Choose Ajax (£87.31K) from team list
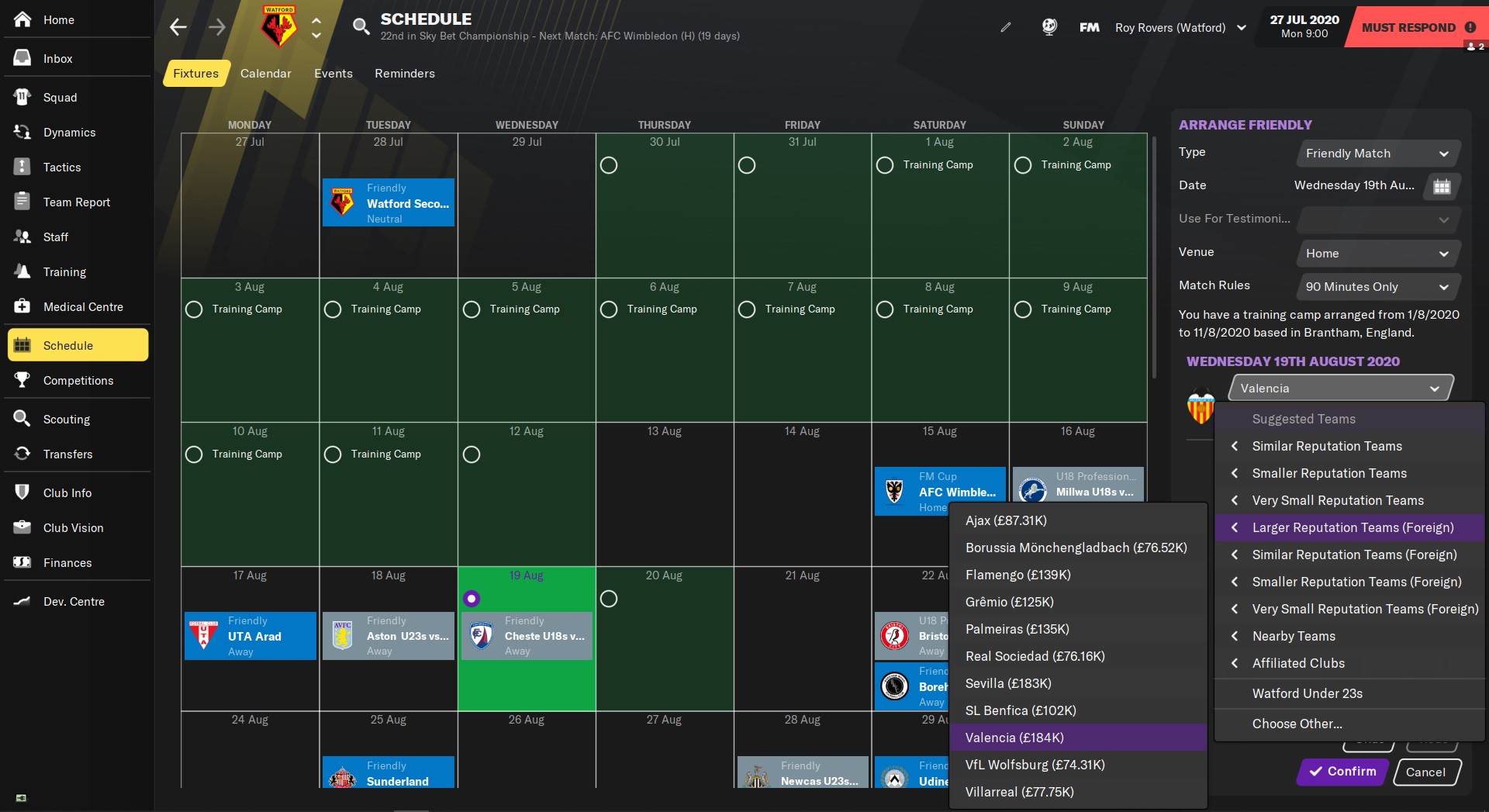The image size is (1489, 812). pos(1078,520)
